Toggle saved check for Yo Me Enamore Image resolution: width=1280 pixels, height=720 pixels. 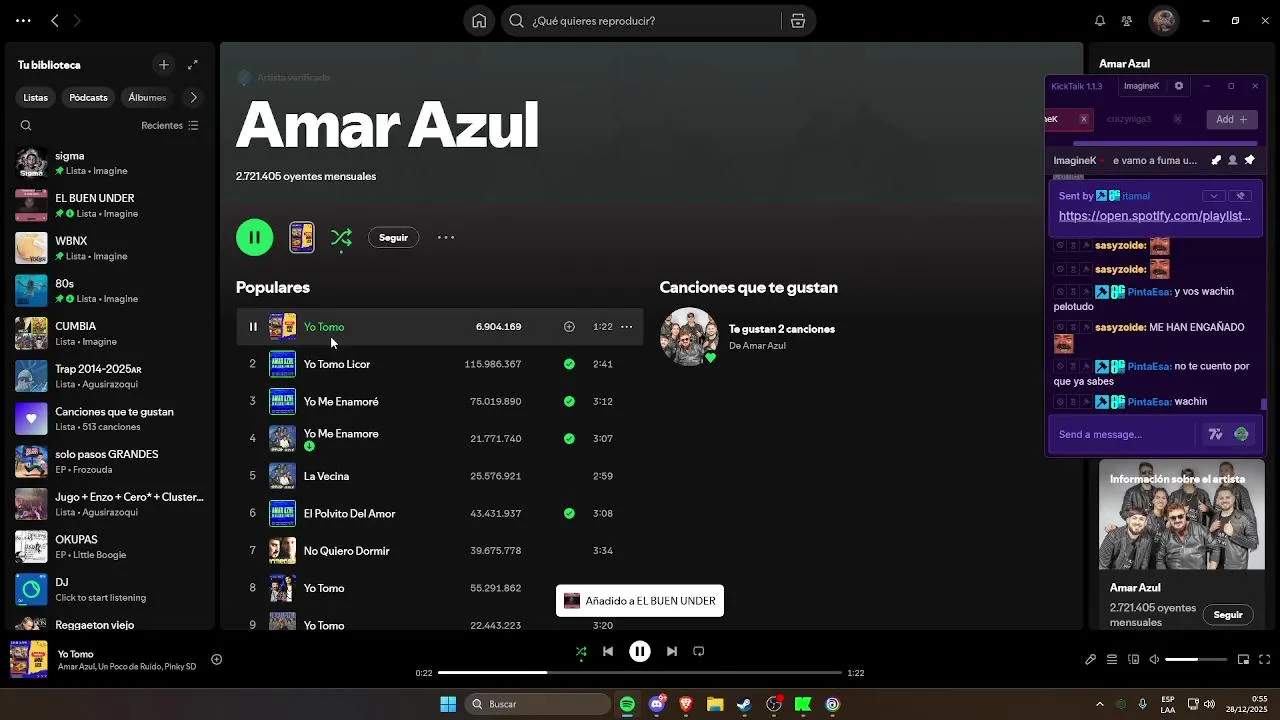click(569, 438)
